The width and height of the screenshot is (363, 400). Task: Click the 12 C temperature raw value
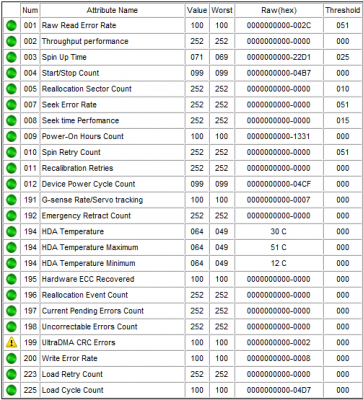(x=278, y=263)
